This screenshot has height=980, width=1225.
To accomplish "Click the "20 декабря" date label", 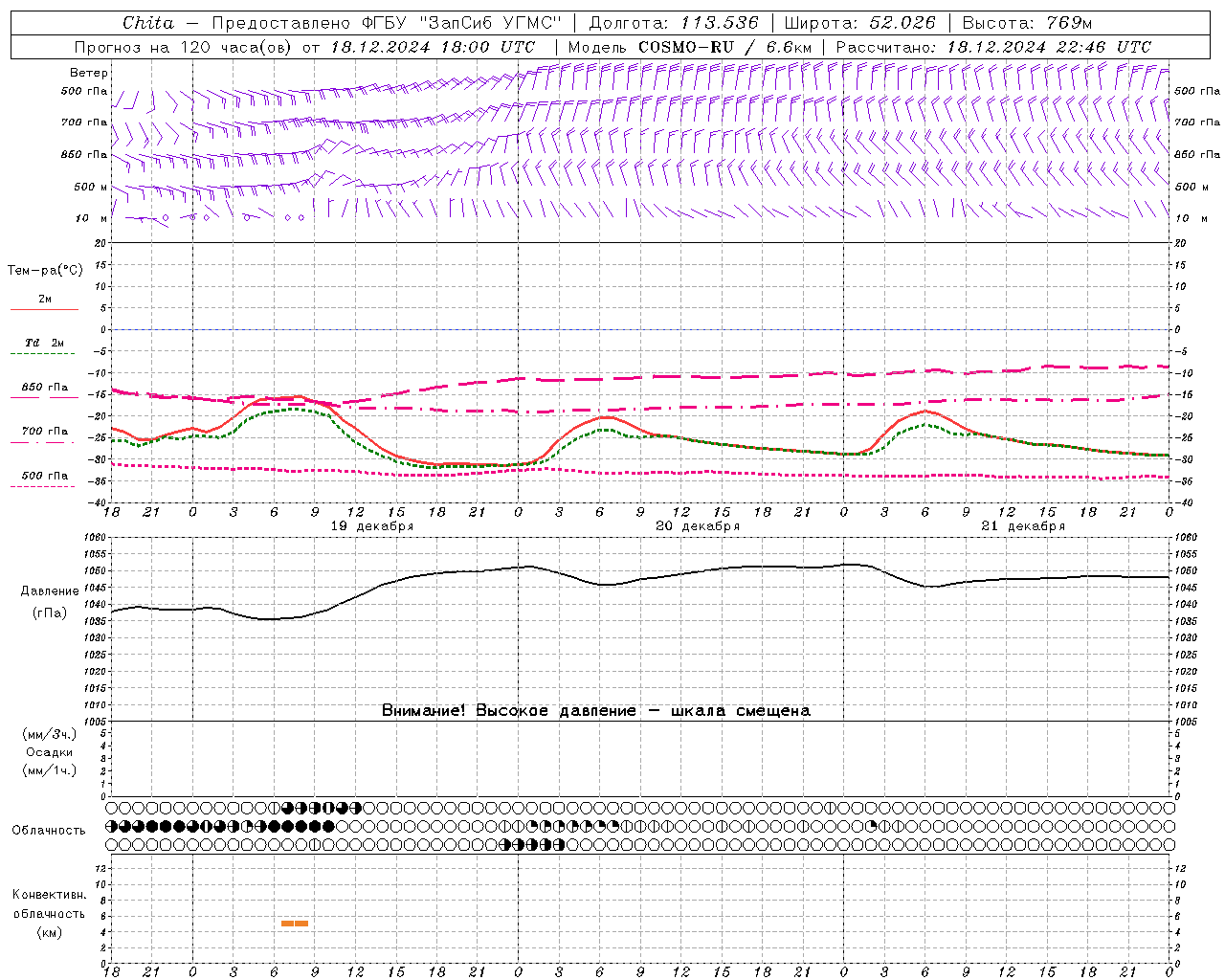I will click(698, 526).
